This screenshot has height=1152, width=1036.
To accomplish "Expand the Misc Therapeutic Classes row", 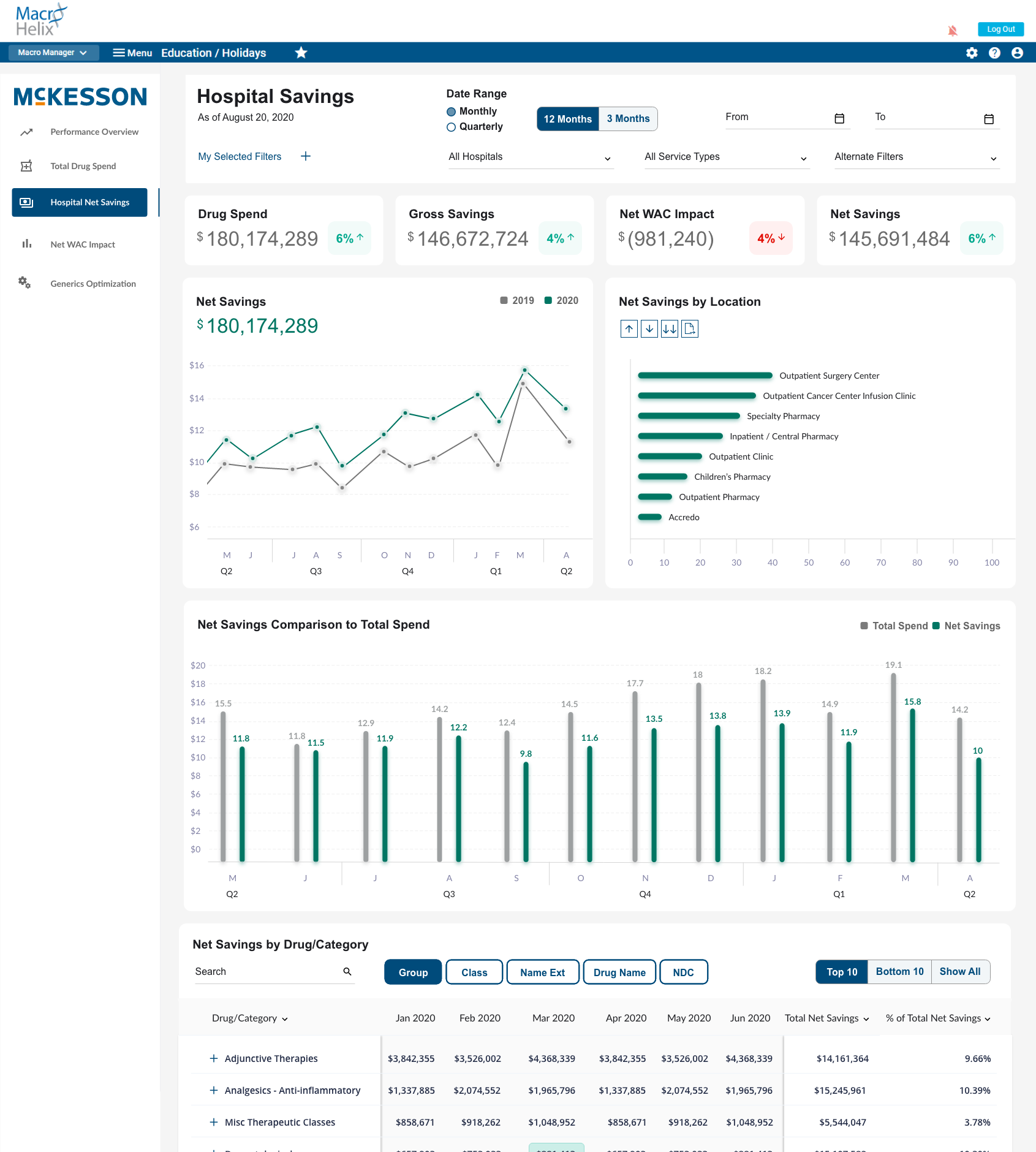I will 214,1122.
